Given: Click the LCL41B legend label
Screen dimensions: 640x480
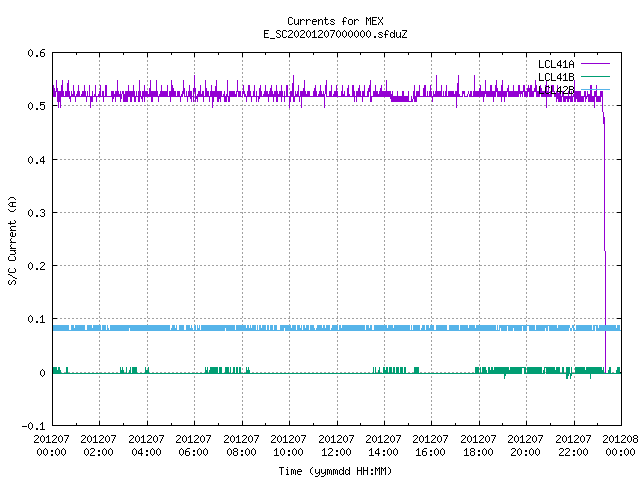Looking at the screenshot, I should tap(556, 77).
